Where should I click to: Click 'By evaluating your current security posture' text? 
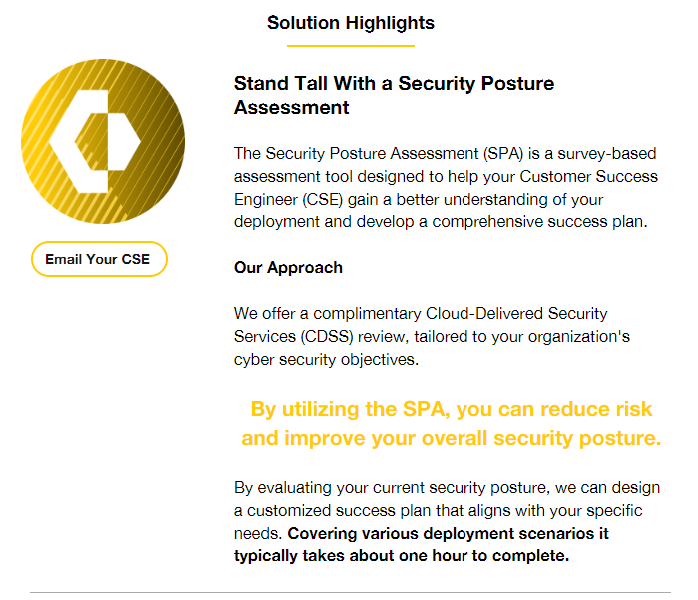click(390, 488)
